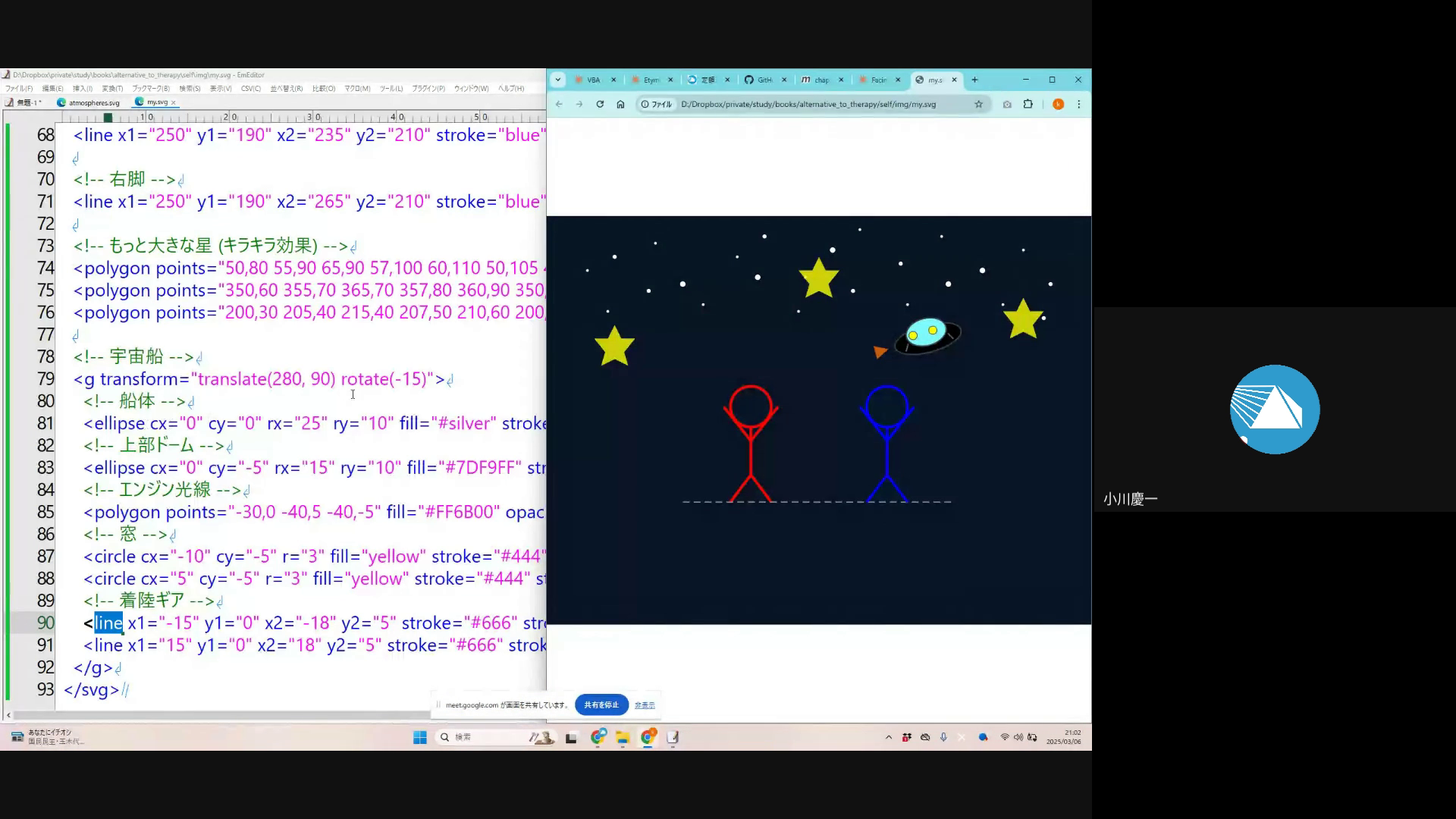Viewport: 1456px width, 819px height.
Task: Reload the page in Chrome
Action: click(x=600, y=105)
